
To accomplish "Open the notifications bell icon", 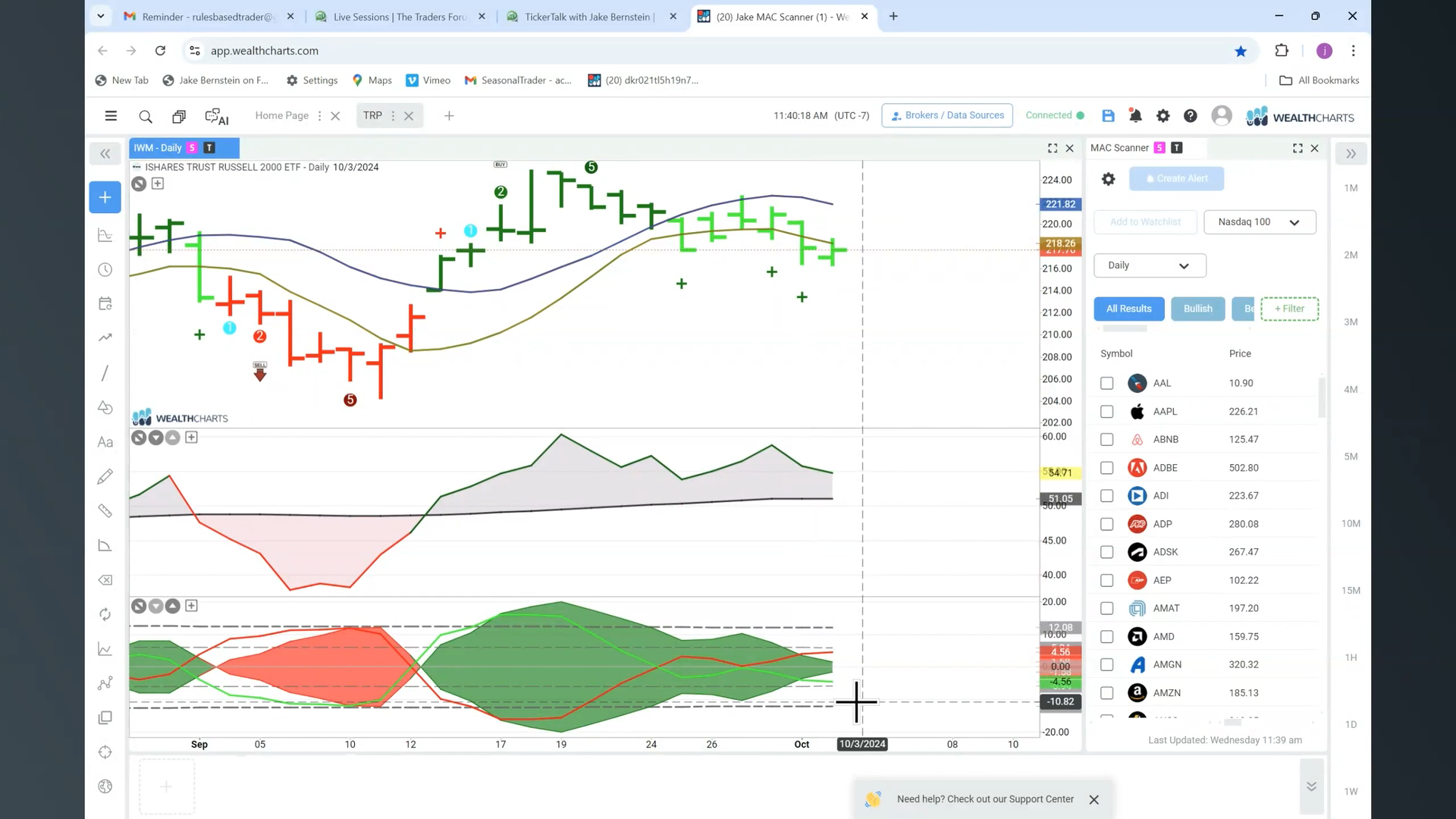I will click(x=1135, y=115).
